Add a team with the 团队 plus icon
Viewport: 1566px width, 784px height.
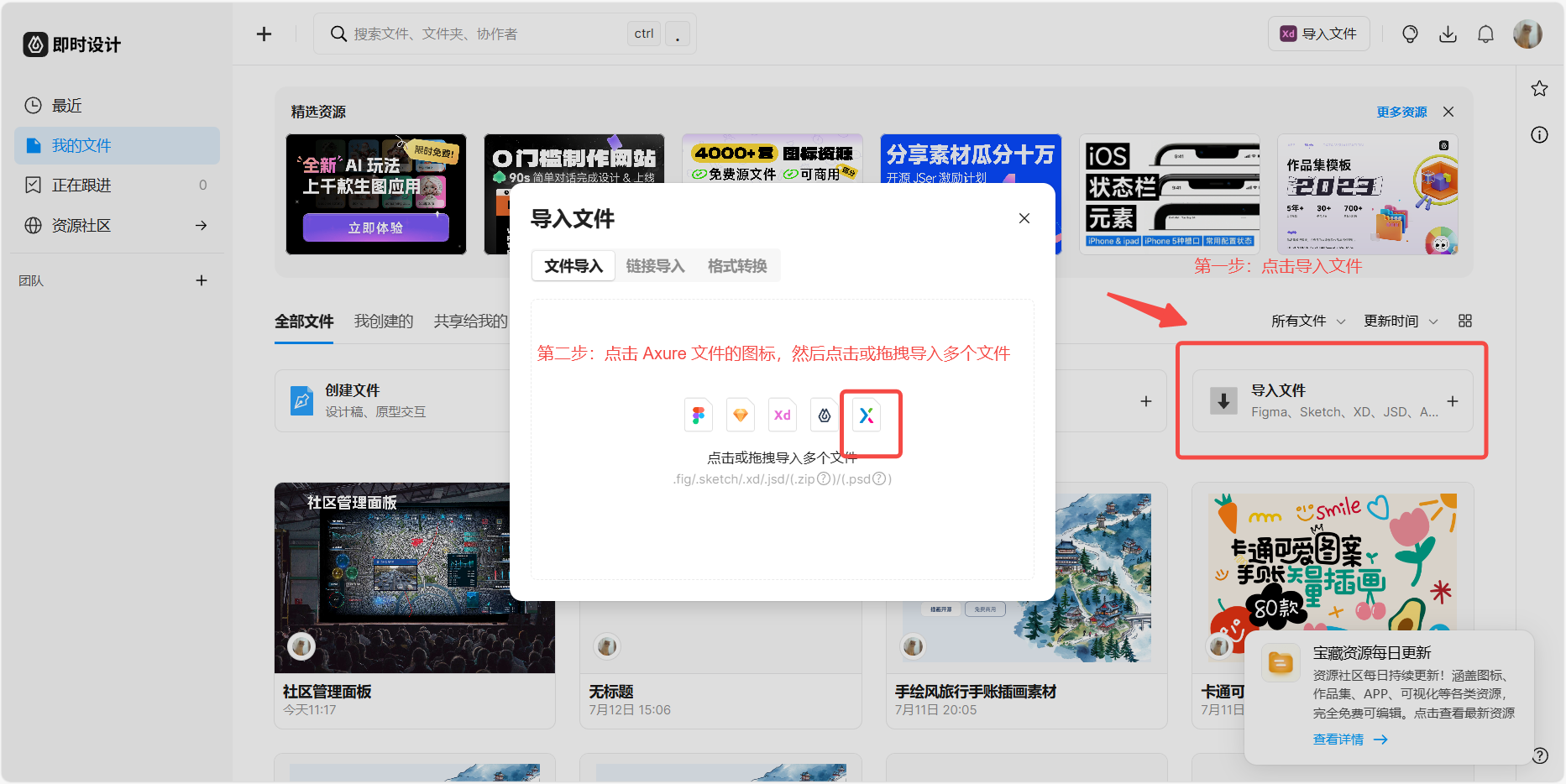(x=202, y=280)
